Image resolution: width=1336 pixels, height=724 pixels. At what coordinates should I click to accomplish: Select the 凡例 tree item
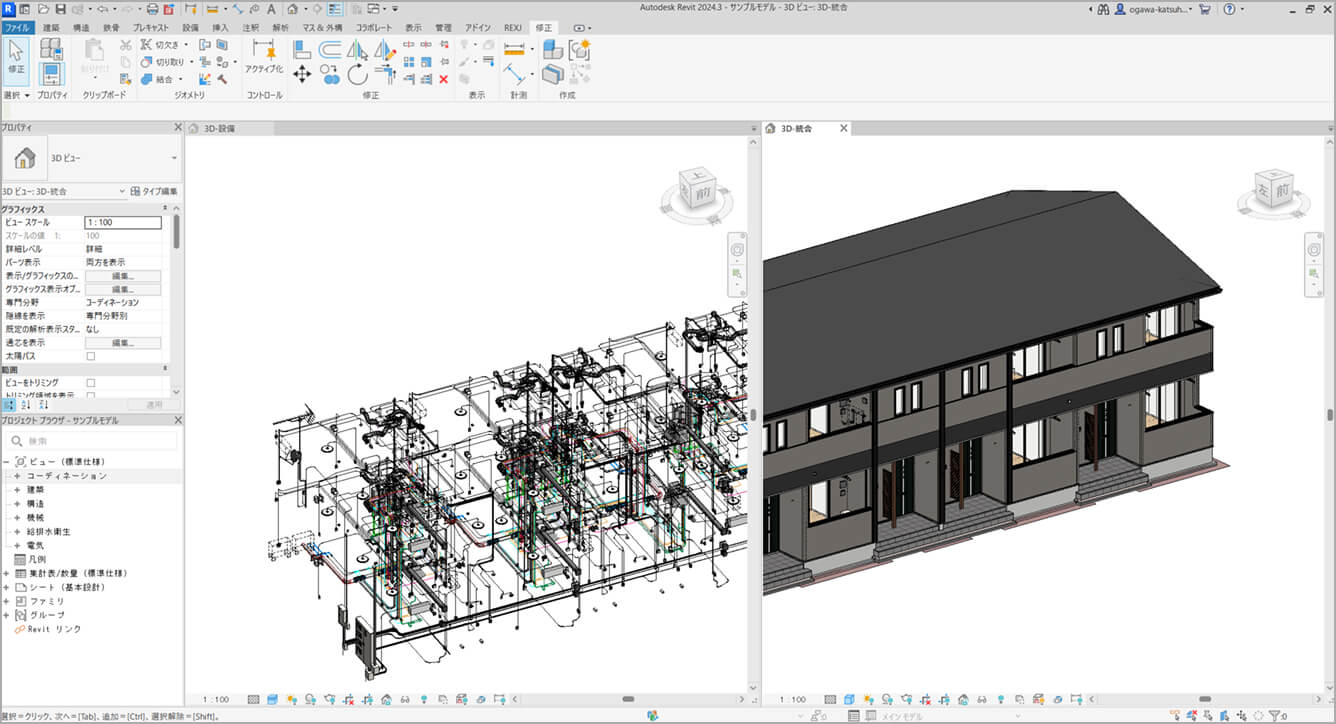[37, 560]
